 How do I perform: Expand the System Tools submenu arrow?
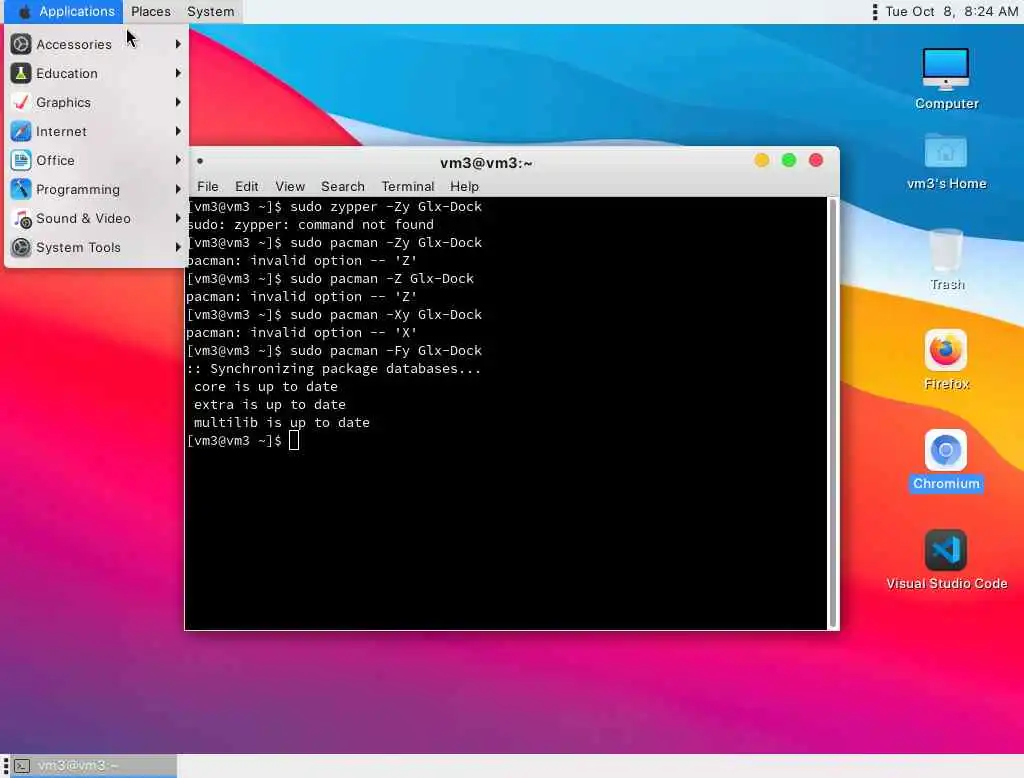coord(178,247)
